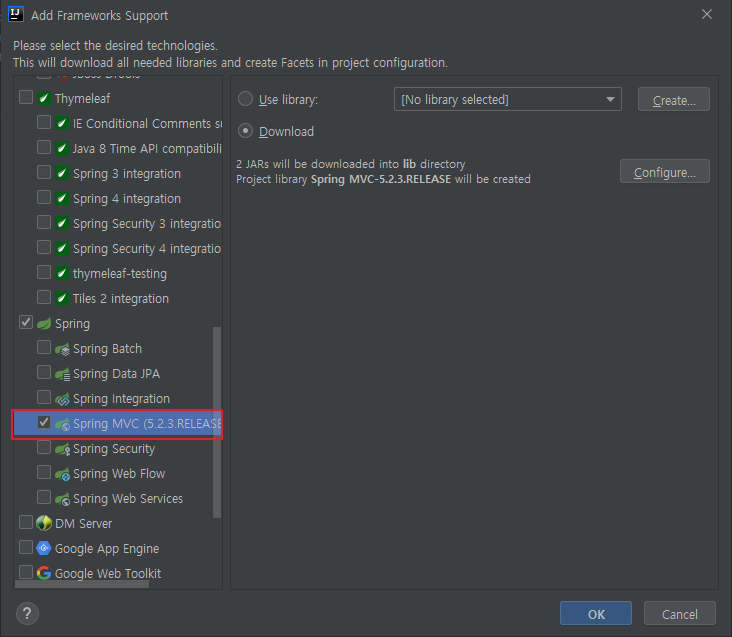Image resolution: width=732 pixels, height=637 pixels.
Task: Select the DM Server label
Action: 84,524
